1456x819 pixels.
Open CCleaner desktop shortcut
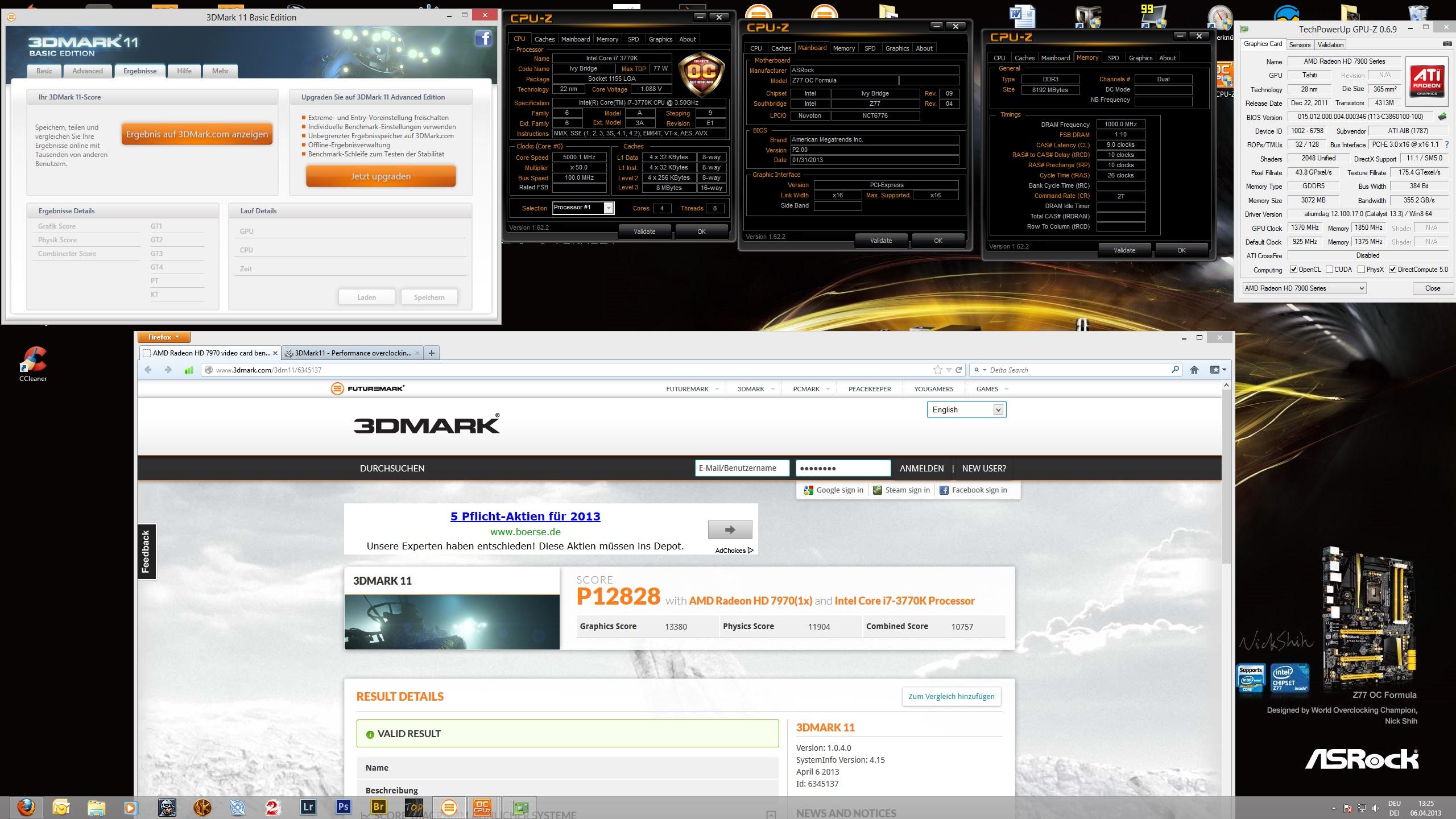pos(33,364)
